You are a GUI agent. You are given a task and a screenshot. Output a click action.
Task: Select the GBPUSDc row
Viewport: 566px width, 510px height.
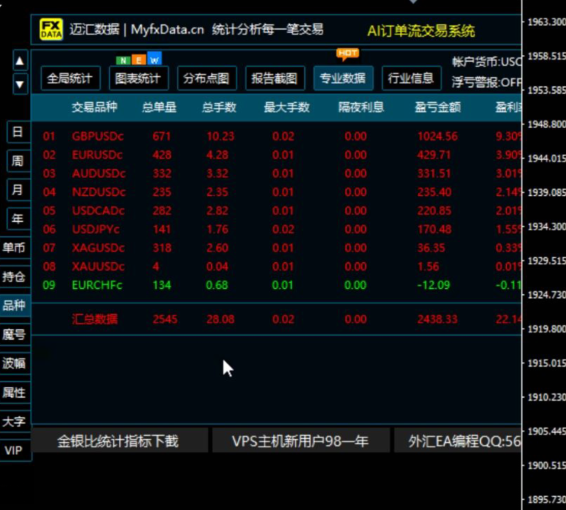click(277, 136)
